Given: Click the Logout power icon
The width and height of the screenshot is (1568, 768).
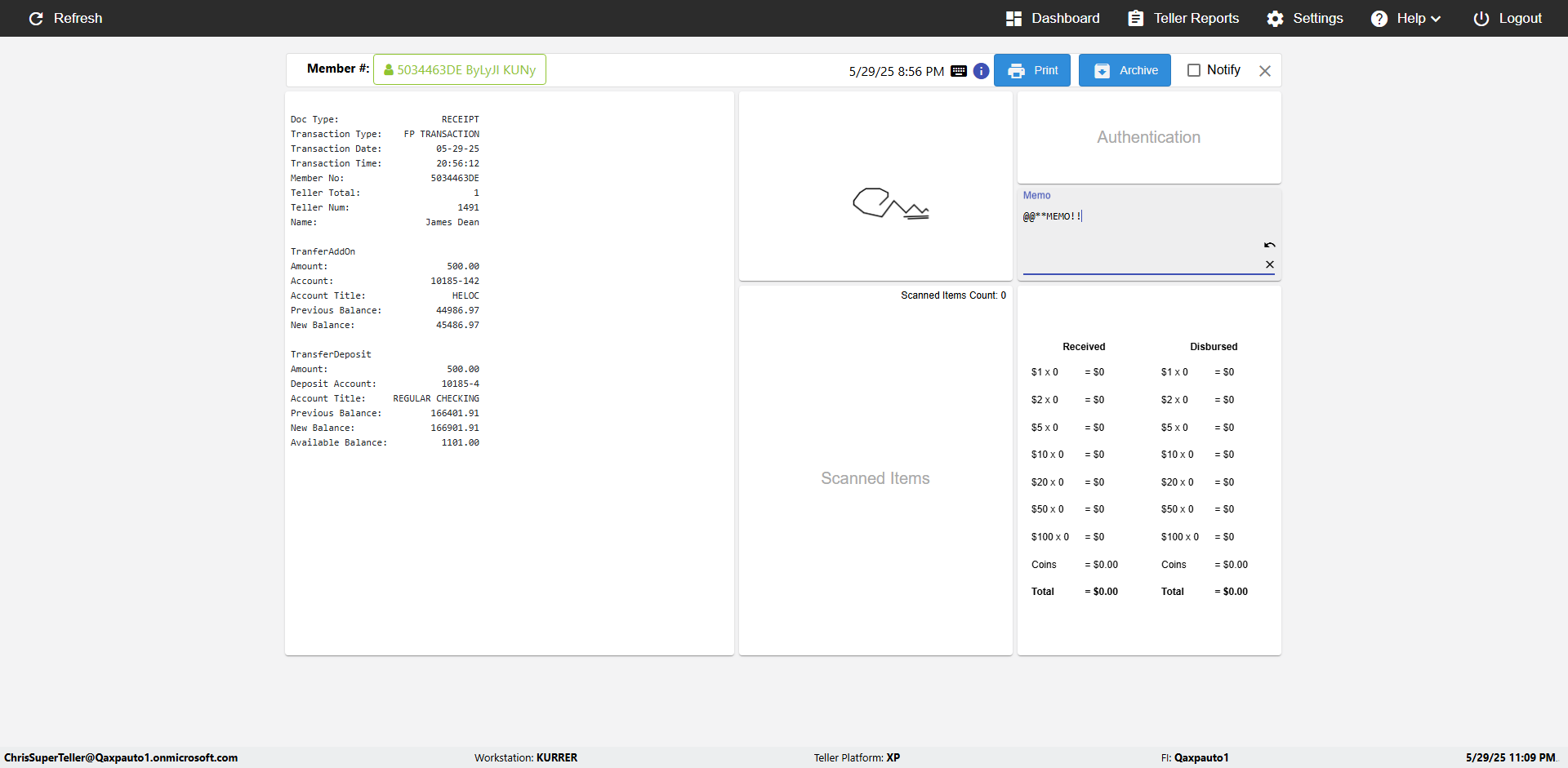Looking at the screenshot, I should [x=1481, y=18].
